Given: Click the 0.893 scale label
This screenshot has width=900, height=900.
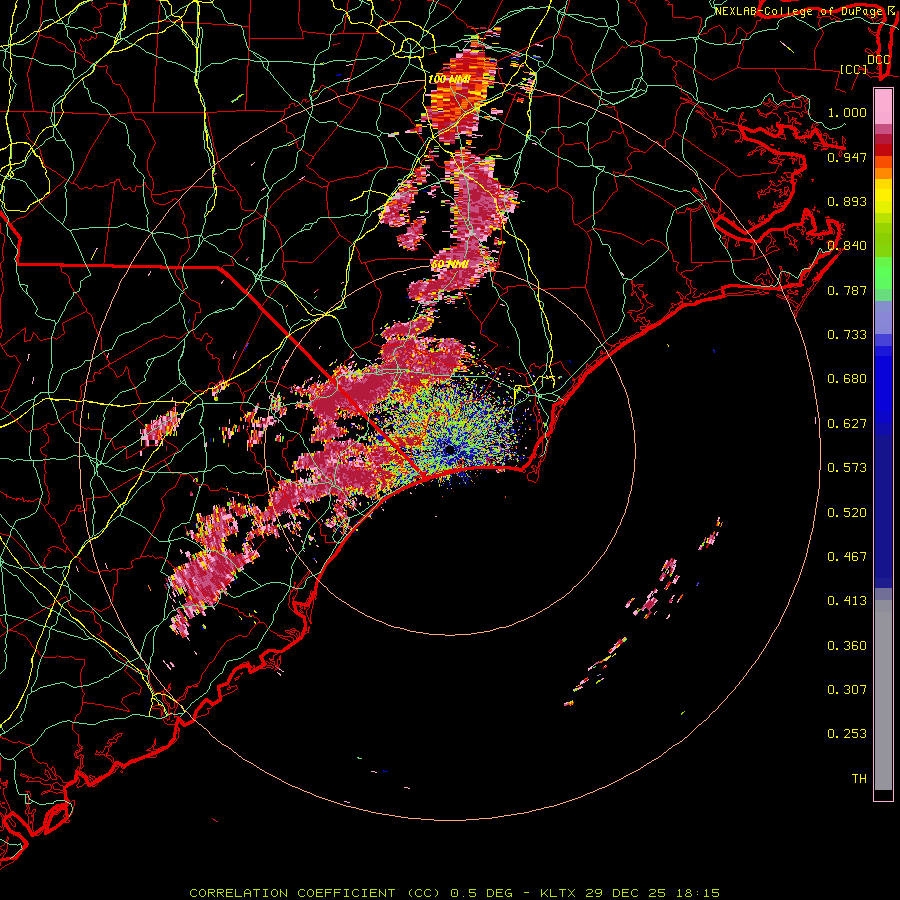Looking at the screenshot, I should (847, 201).
